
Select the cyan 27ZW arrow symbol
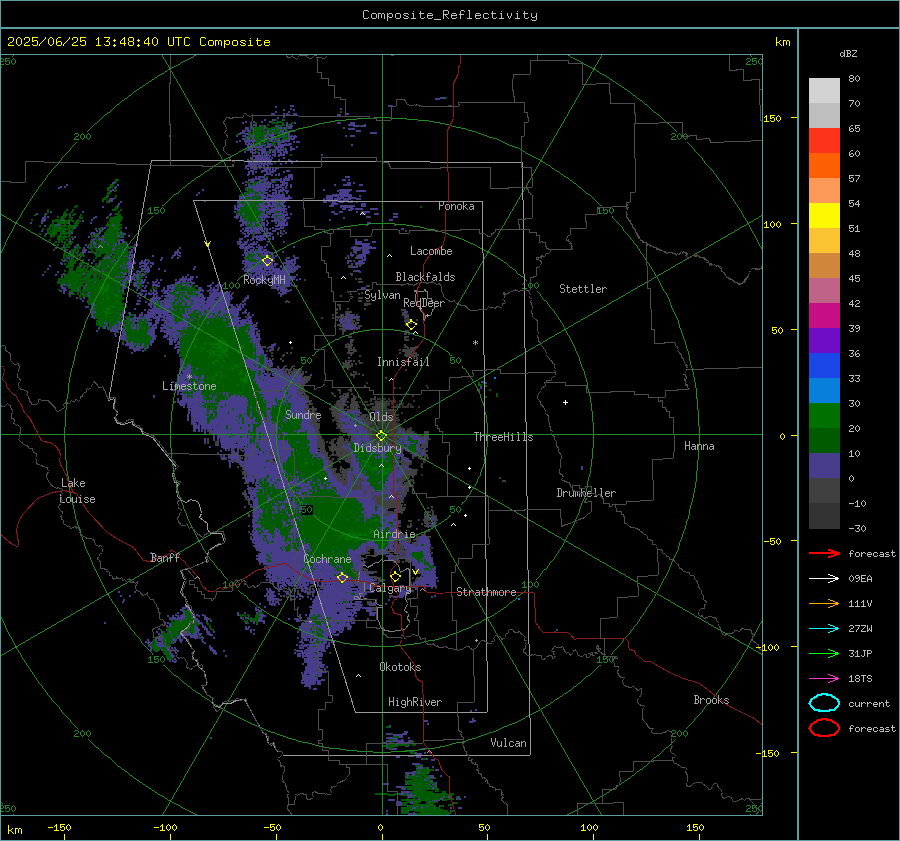click(x=824, y=629)
